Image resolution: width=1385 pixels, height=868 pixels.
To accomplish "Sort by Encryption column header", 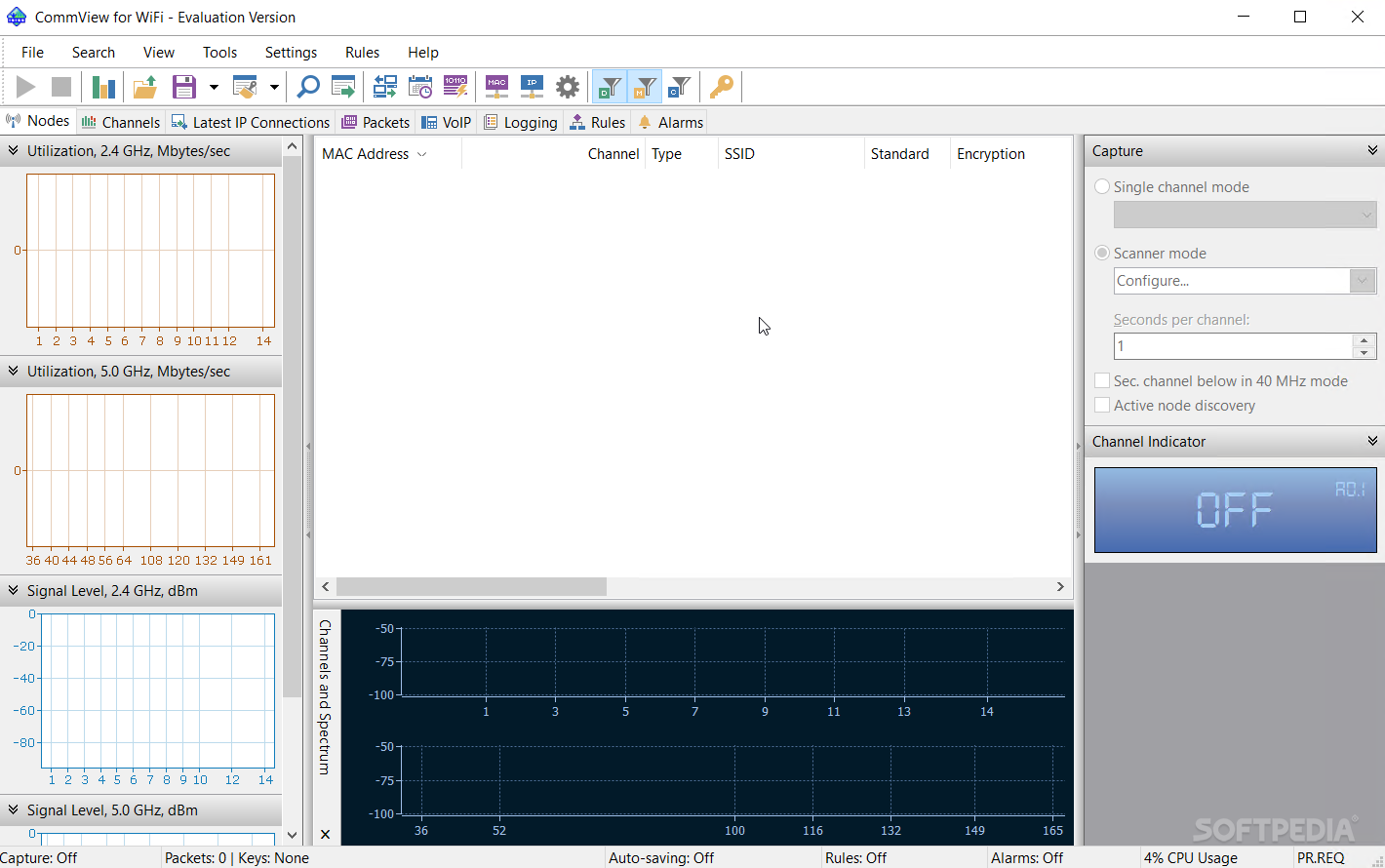I will pos(1010,154).
